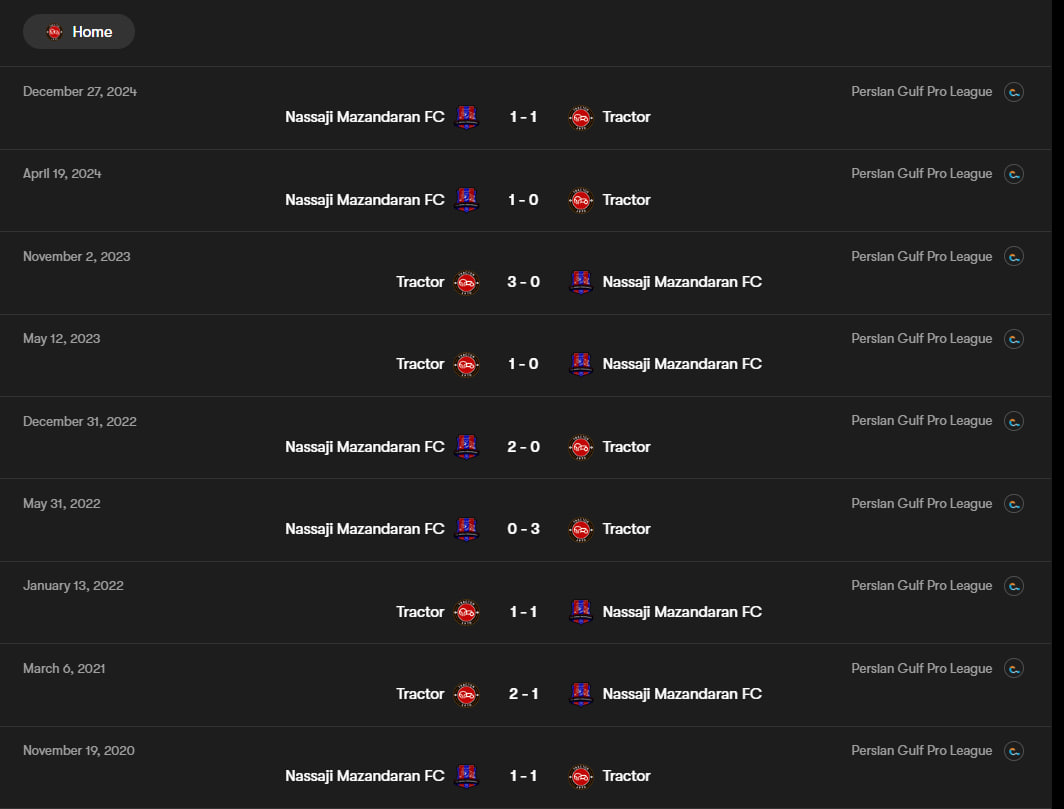The height and width of the screenshot is (809, 1064).
Task: Click league icon in December 27, 2024 row
Action: coord(1014,92)
